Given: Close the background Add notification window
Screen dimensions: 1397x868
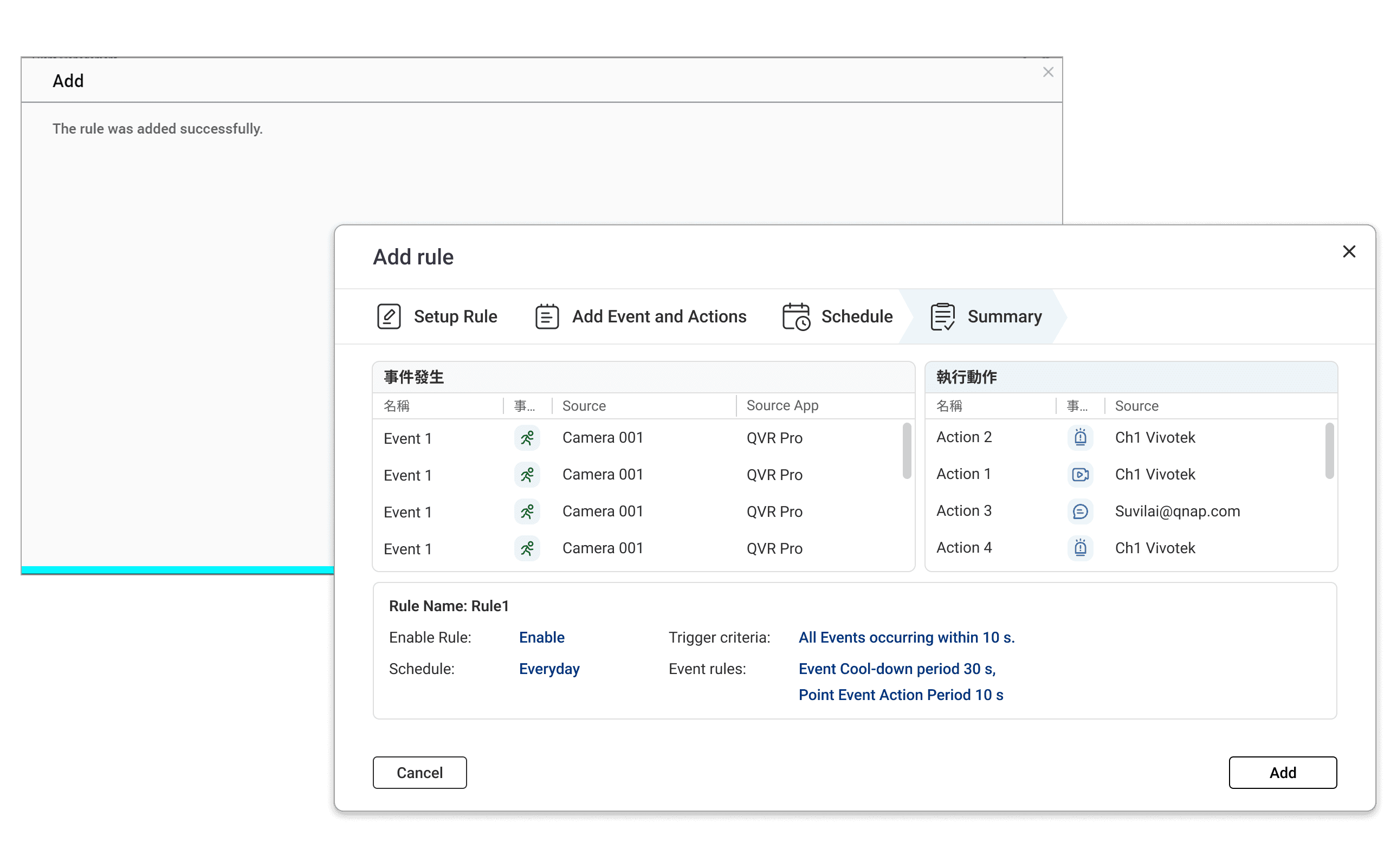Looking at the screenshot, I should 1048,73.
